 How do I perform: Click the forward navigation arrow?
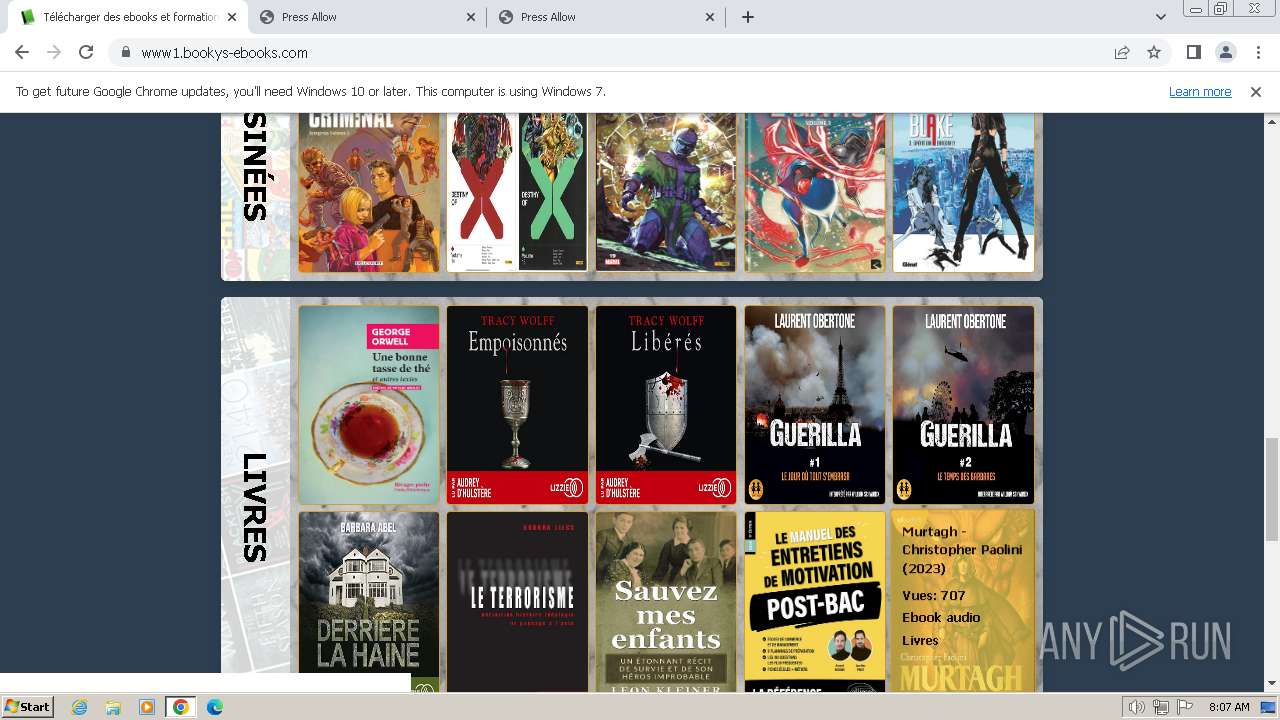(54, 52)
